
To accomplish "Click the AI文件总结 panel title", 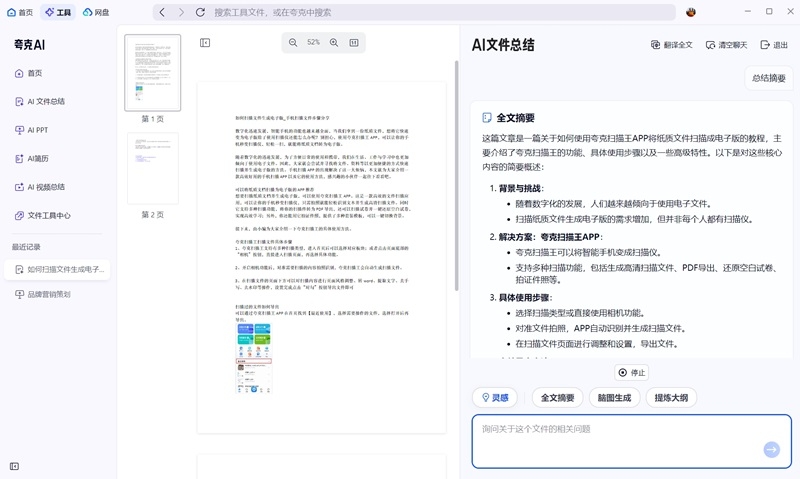I will coord(503,45).
